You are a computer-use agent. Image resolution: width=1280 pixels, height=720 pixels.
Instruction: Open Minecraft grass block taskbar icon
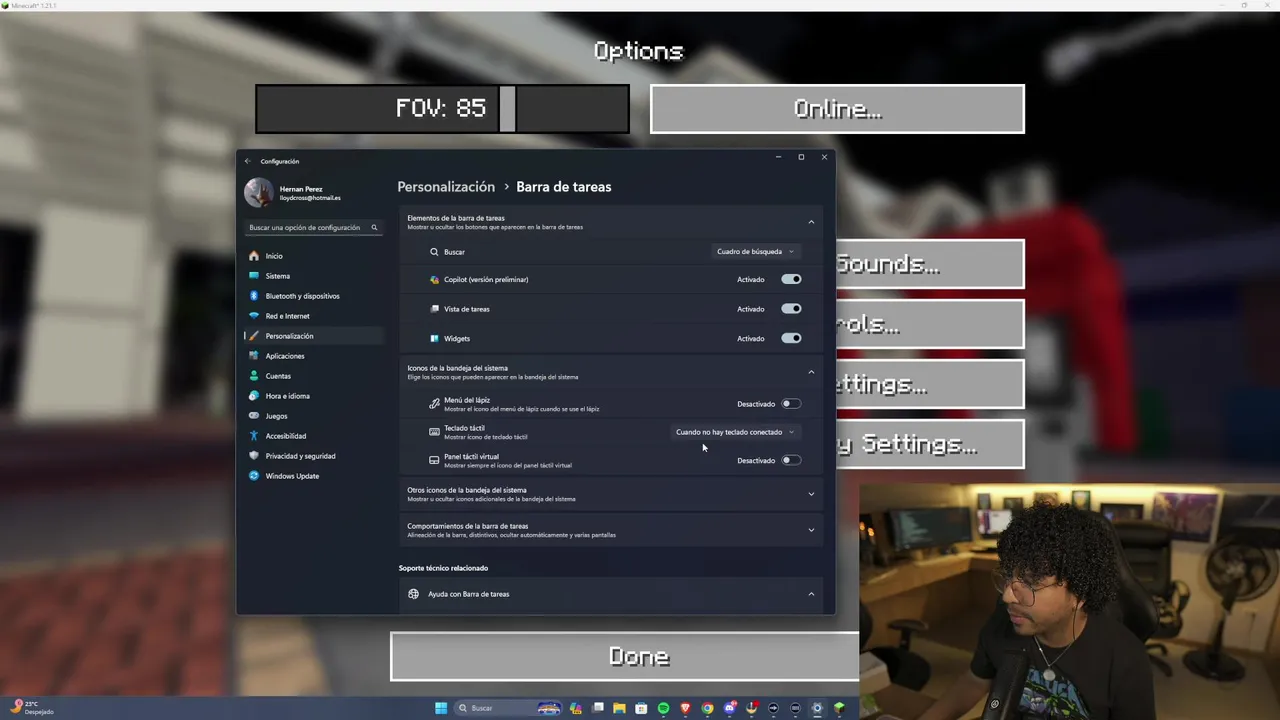(839, 708)
